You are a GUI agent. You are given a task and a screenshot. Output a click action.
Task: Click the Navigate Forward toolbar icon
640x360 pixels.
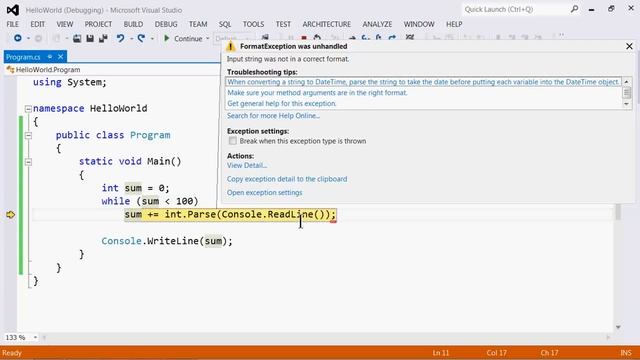[38, 38]
